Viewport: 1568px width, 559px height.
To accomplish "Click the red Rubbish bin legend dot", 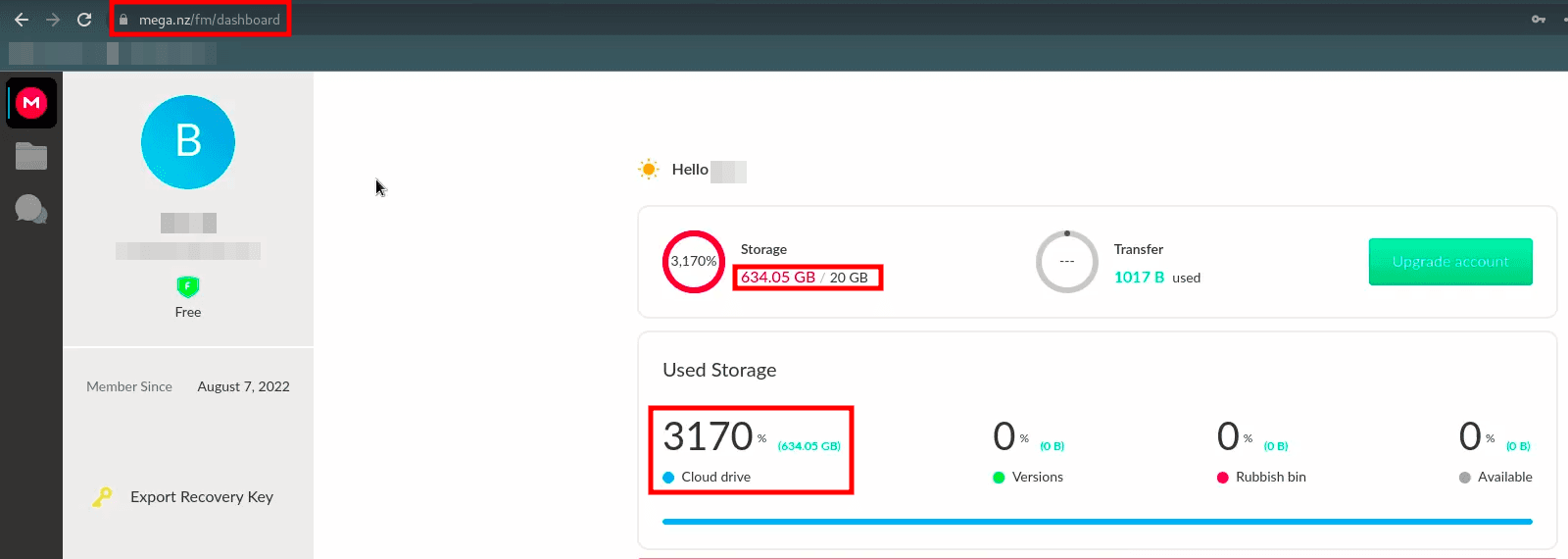I will (1222, 478).
